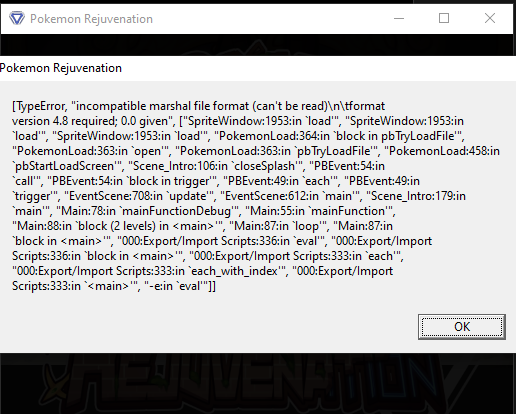Click the 'pbStartLoadScreen' trace entry
This screenshot has height=414, width=516.
(x=65, y=166)
